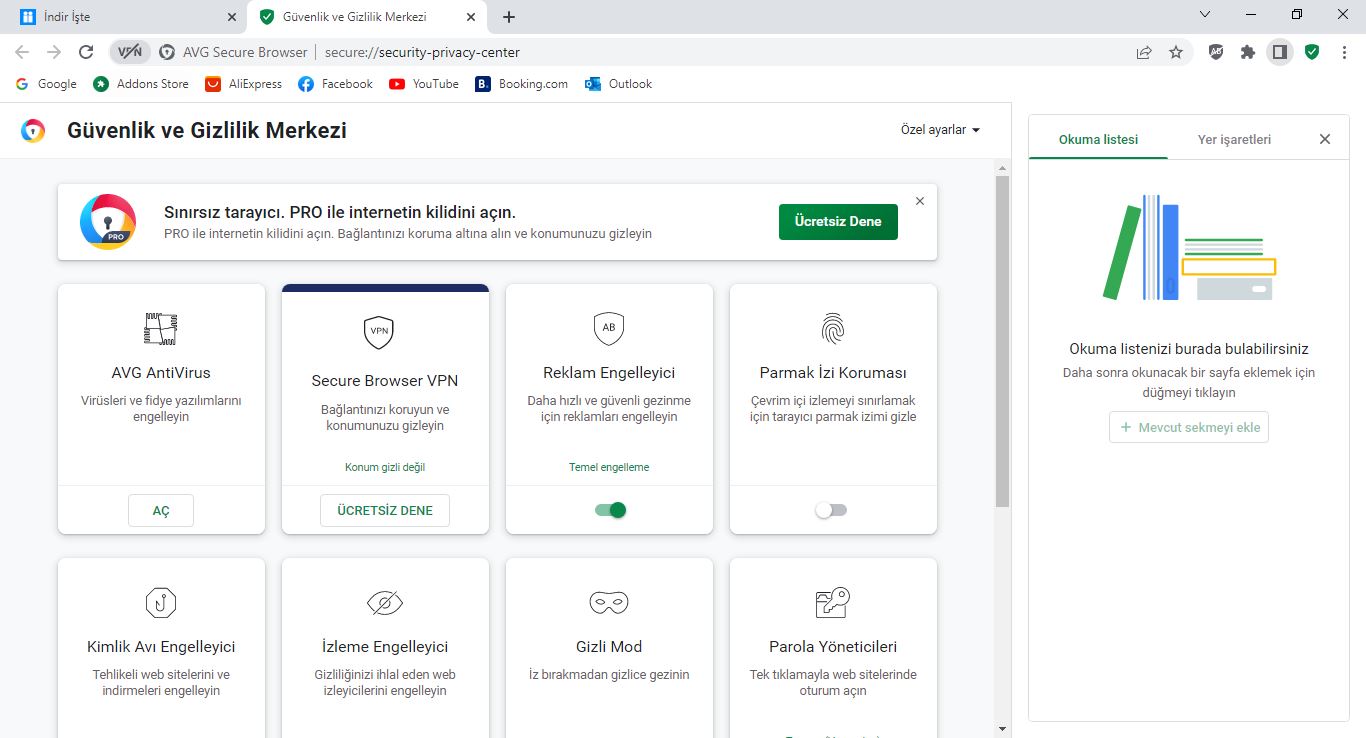Click Mevcut sekmeyi ekle button
Image resolution: width=1366 pixels, height=738 pixels.
click(1189, 427)
